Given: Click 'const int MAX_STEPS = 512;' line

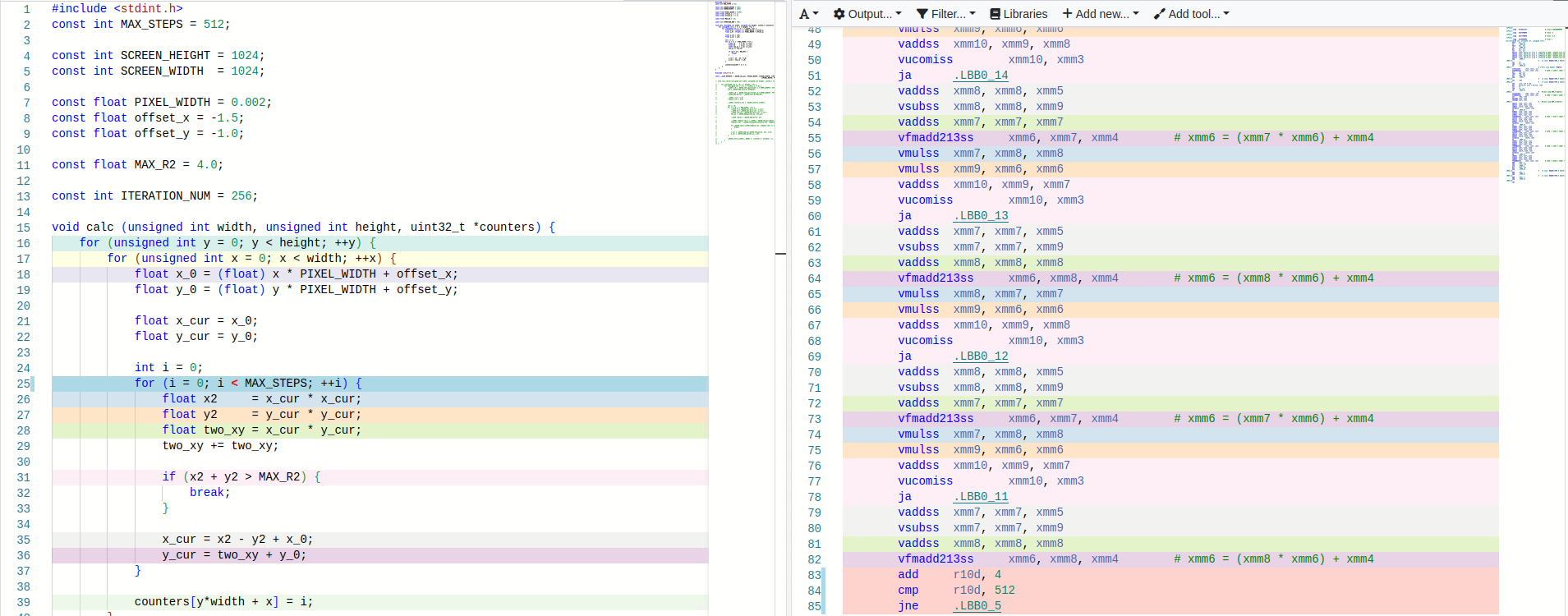Looking at the screenshot, I should [141, 24].
